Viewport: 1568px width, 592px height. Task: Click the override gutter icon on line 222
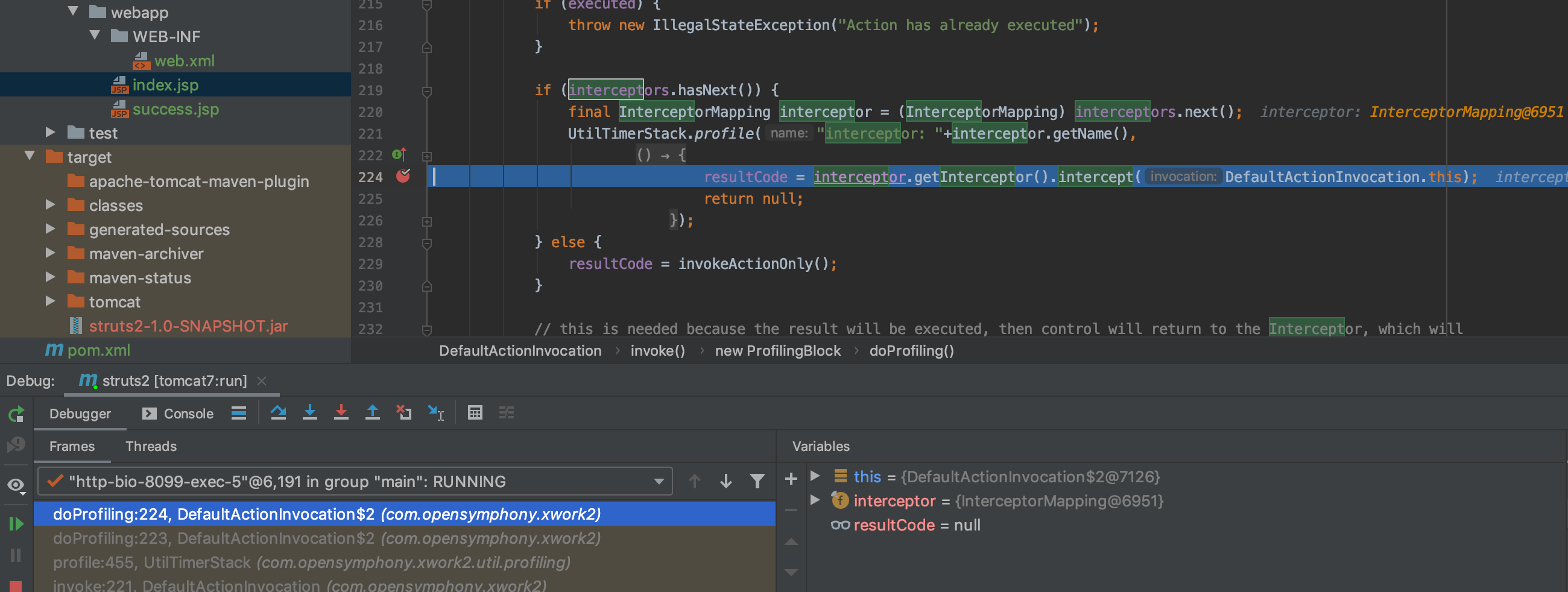click(399, 154)
